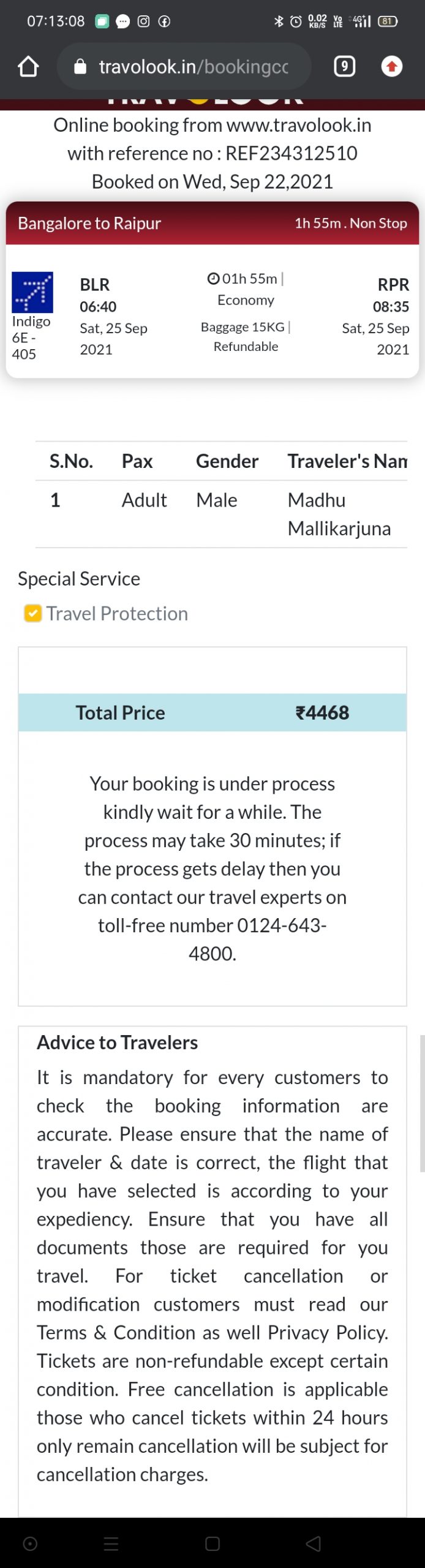Tap the Indigo airline logo
Viewport: 425px width, 1568px height.
tap(32, 292)
